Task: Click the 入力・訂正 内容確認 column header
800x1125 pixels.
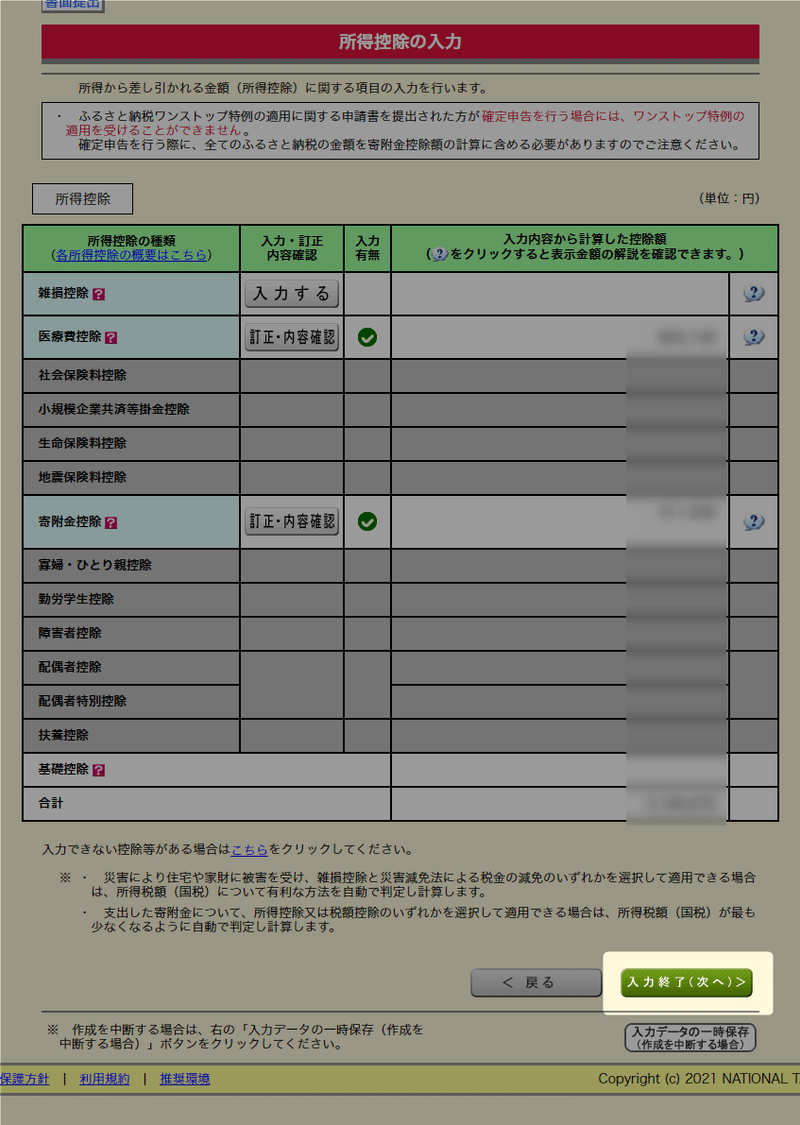Action: pyautogui.click(x=291, y=248)
